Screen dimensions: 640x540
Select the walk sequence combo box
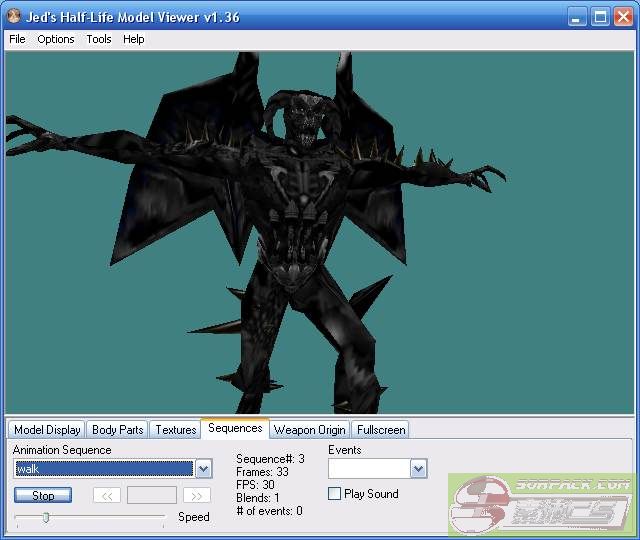coord(104,469)
